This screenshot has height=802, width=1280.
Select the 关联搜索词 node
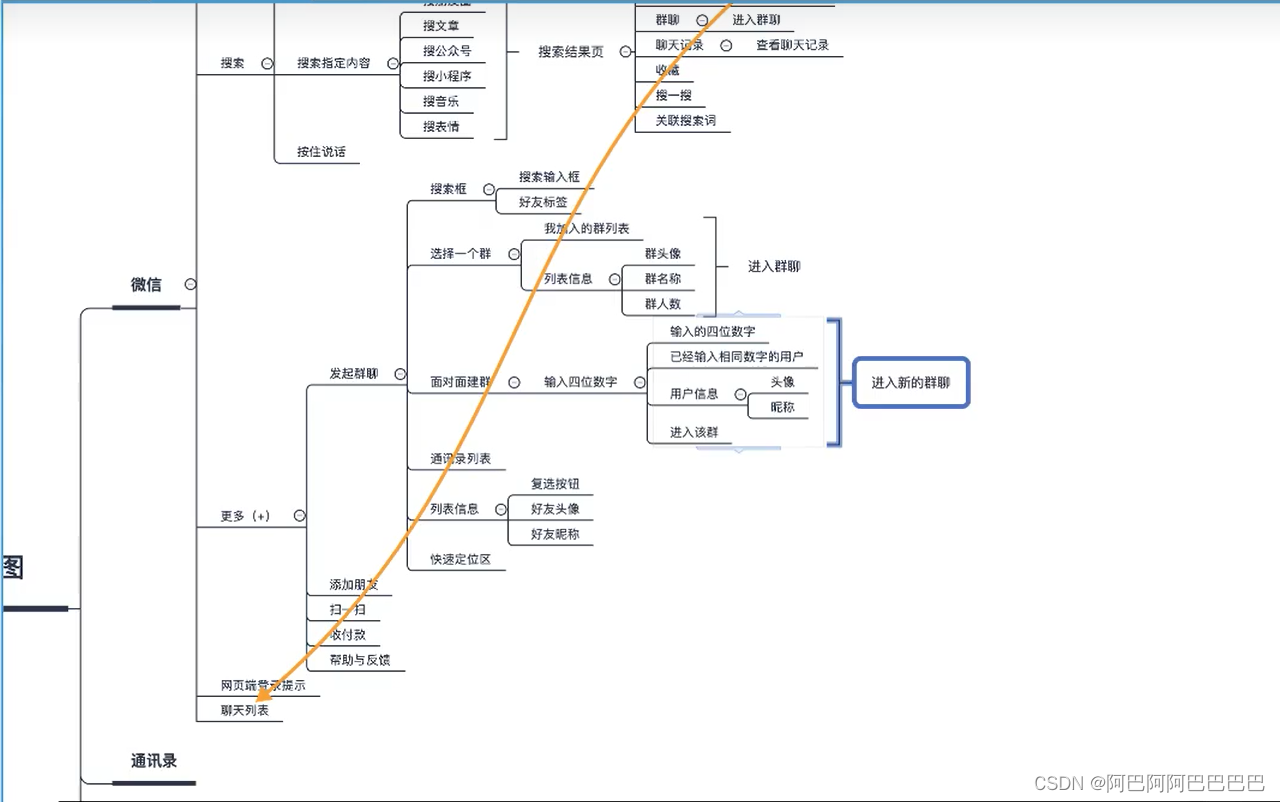[x=686, y=120]
